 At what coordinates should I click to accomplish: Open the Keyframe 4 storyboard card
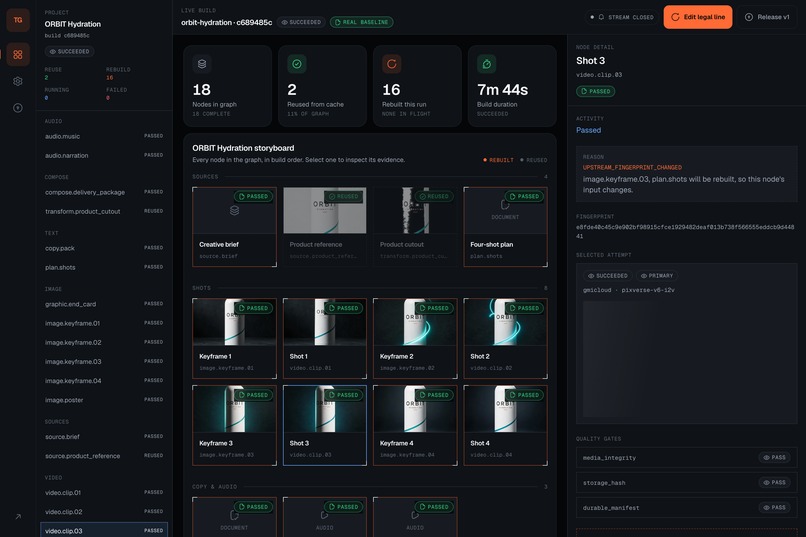click(x=415, y=425)
